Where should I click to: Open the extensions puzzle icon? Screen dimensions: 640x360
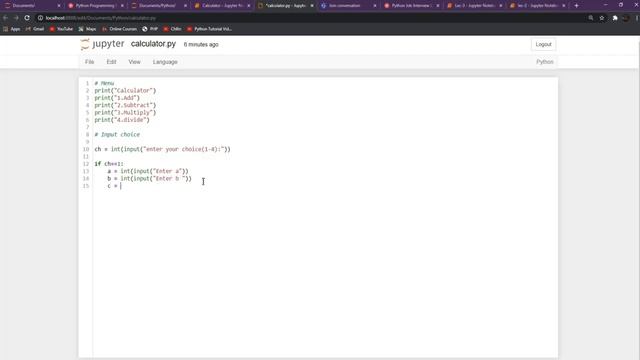(615, 18)
